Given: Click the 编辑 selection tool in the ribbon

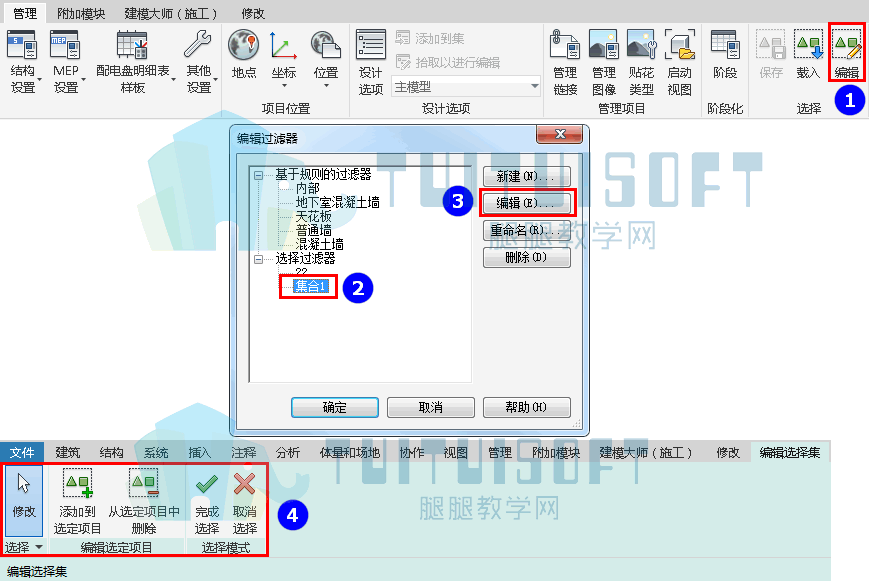Looking at the screenshot, I should tap(847, 54).
